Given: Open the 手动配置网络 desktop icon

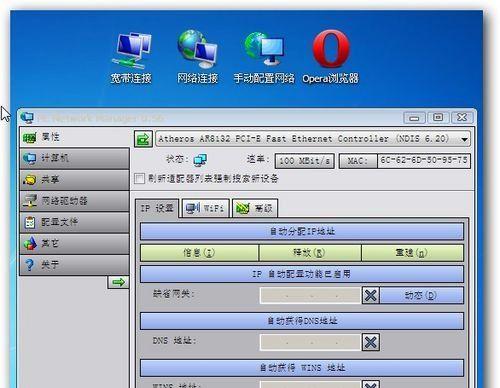Looking at the screenshot, I should (264, 58).
